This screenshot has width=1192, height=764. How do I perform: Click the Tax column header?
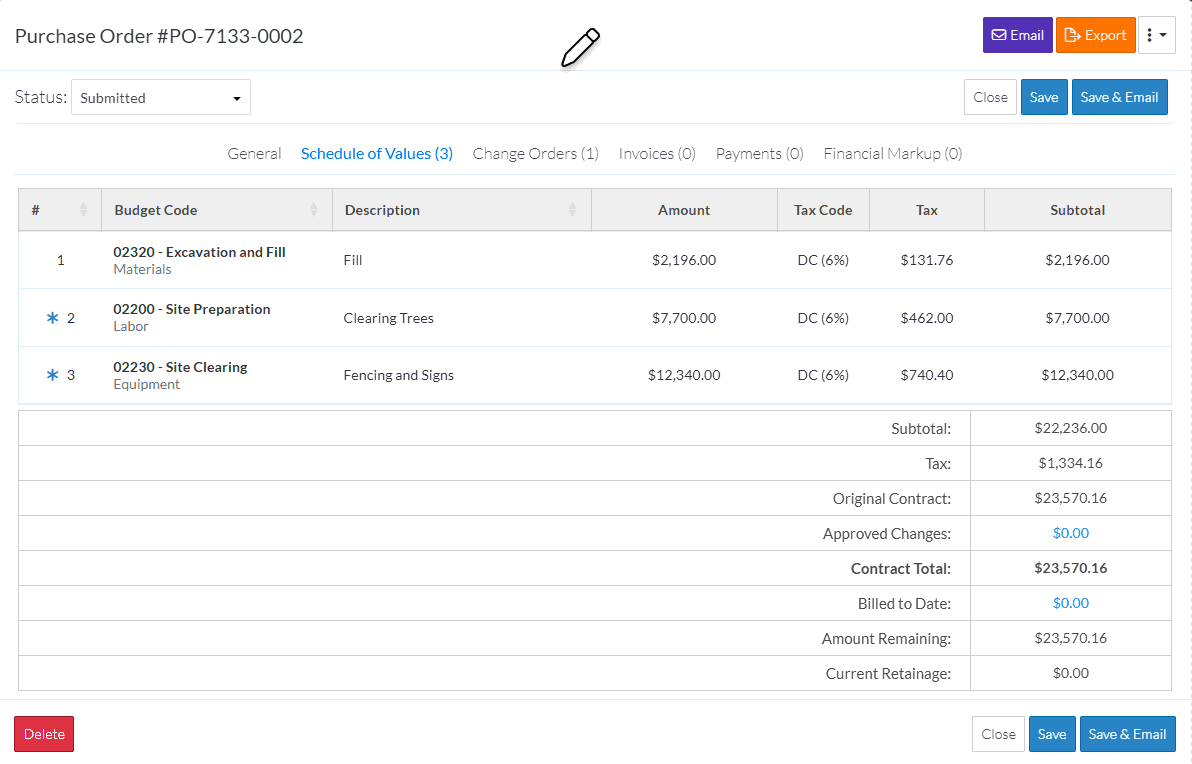point(927,210)
